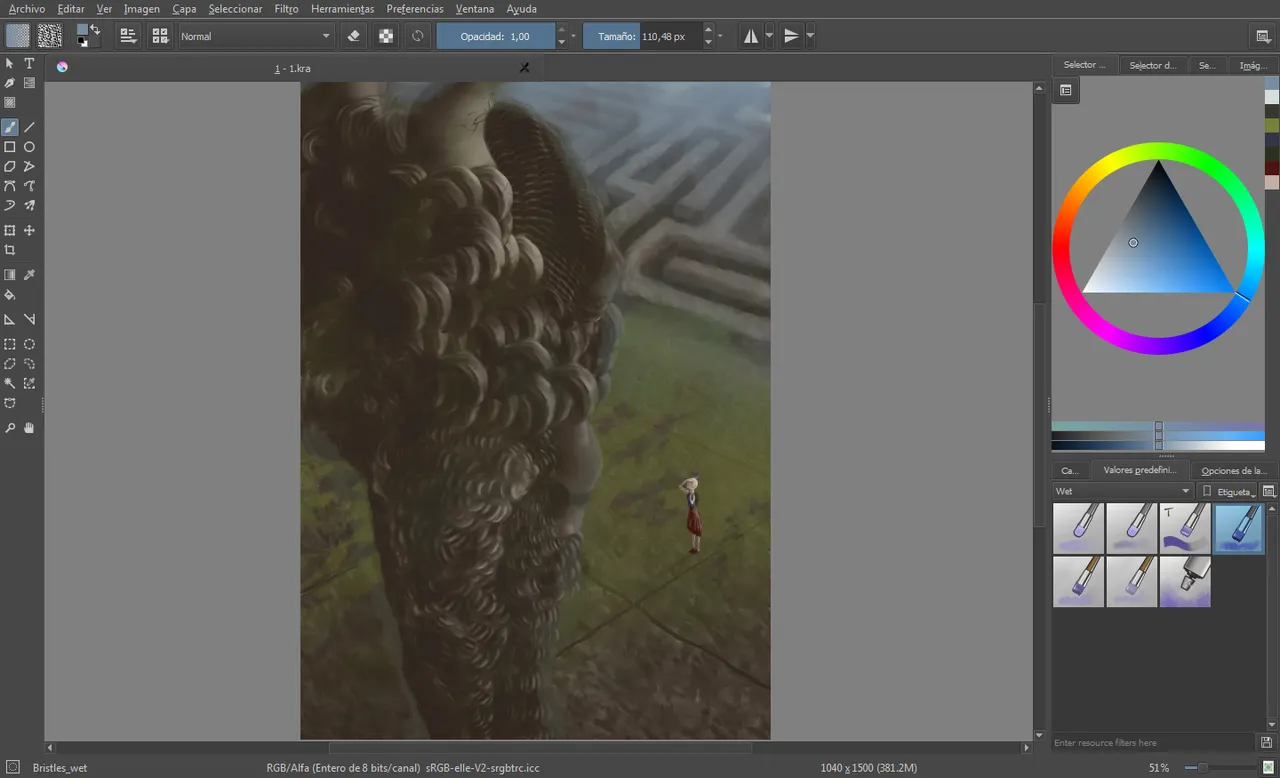Screen dimensions: 1280x778
Task: Click the resource filter input field
Action: click(x=1154, y=743)
